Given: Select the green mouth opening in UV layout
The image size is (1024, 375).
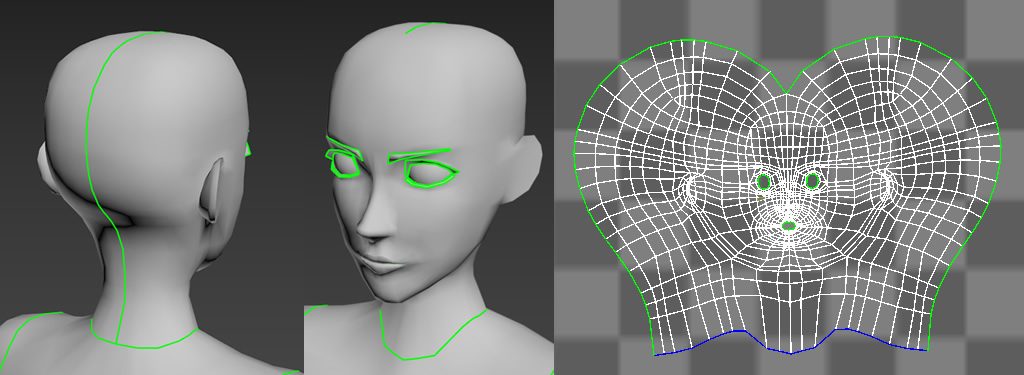Looking at the screenshot, I should click(789, 226).
